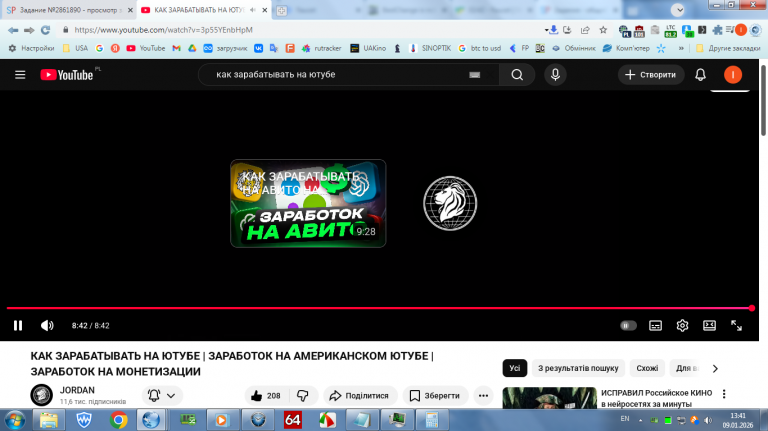Viewport: 768px width, 431px height.
Task: Enter full screen mode
Action: coord(736,326)
